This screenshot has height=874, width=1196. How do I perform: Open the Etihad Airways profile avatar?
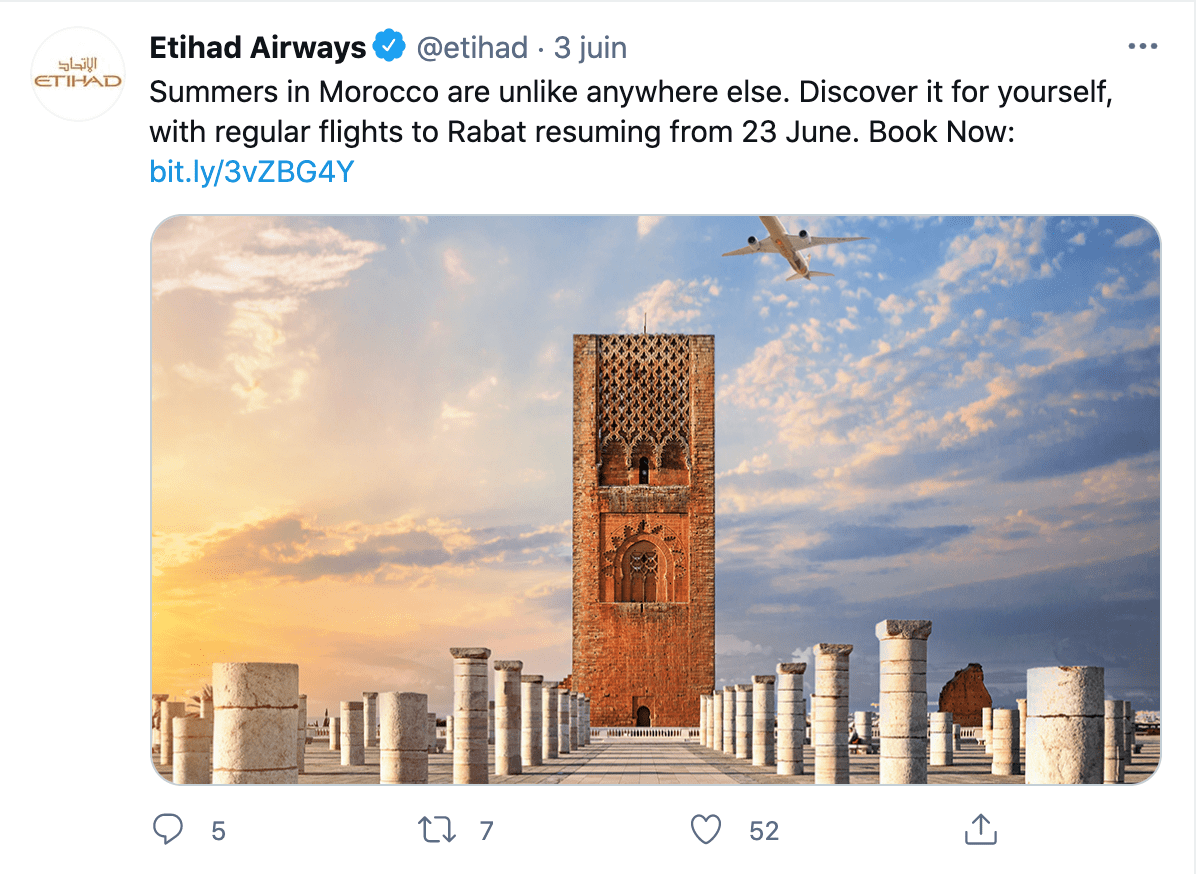[x=78, y=75]
